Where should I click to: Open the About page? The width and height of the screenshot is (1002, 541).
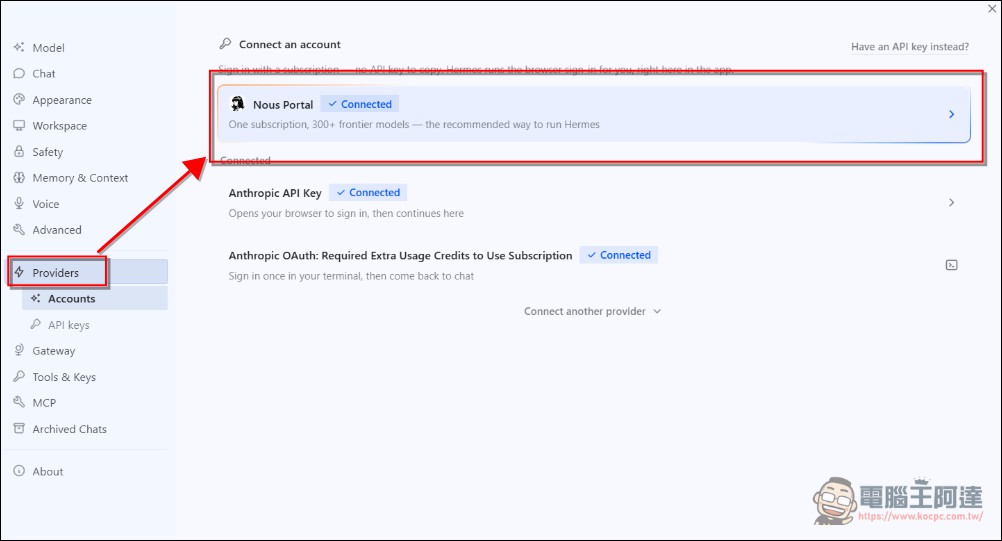point(88,471)
